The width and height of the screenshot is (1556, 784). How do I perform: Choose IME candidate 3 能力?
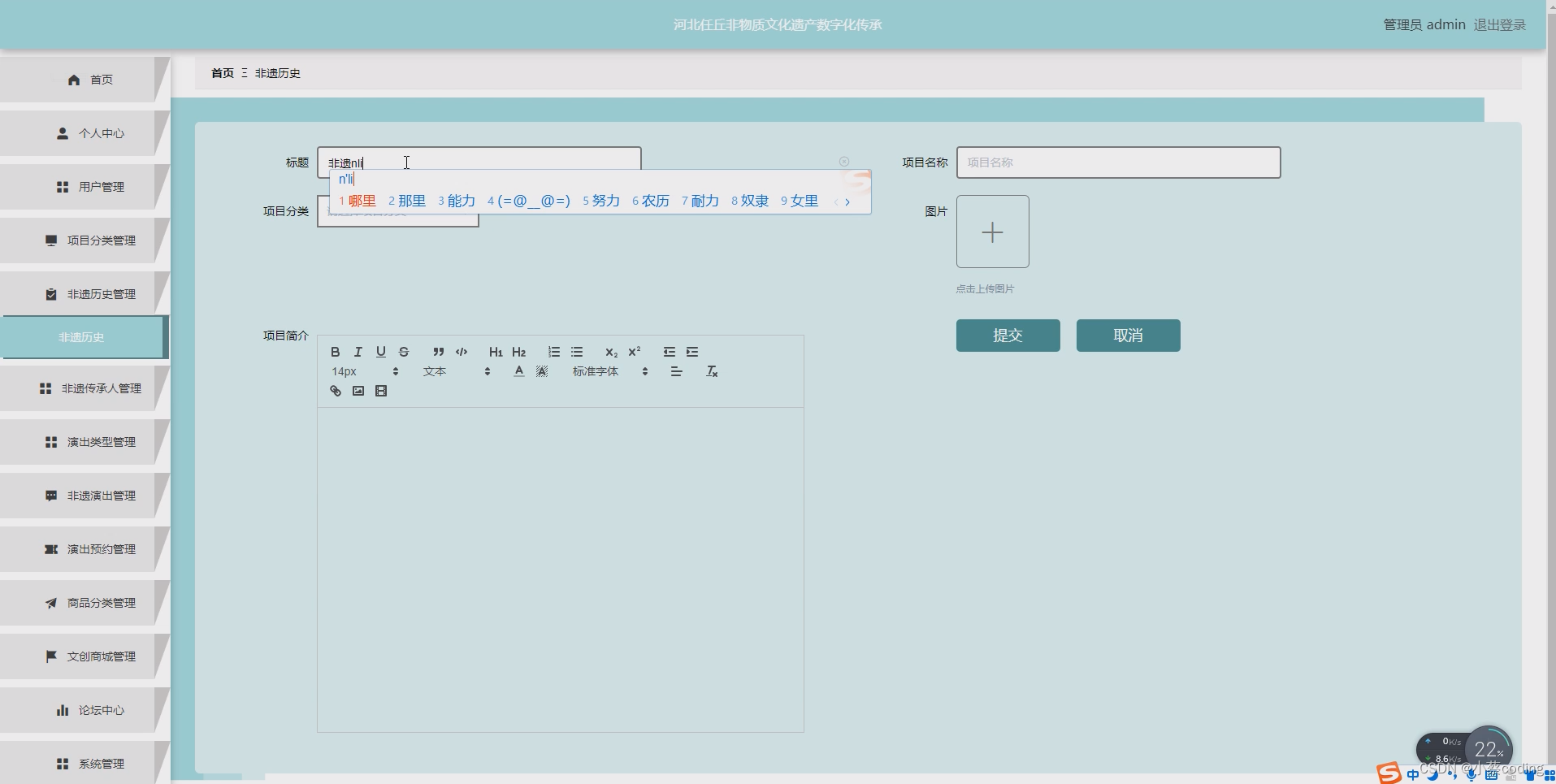pyautogui.click(x=457, y=201)
